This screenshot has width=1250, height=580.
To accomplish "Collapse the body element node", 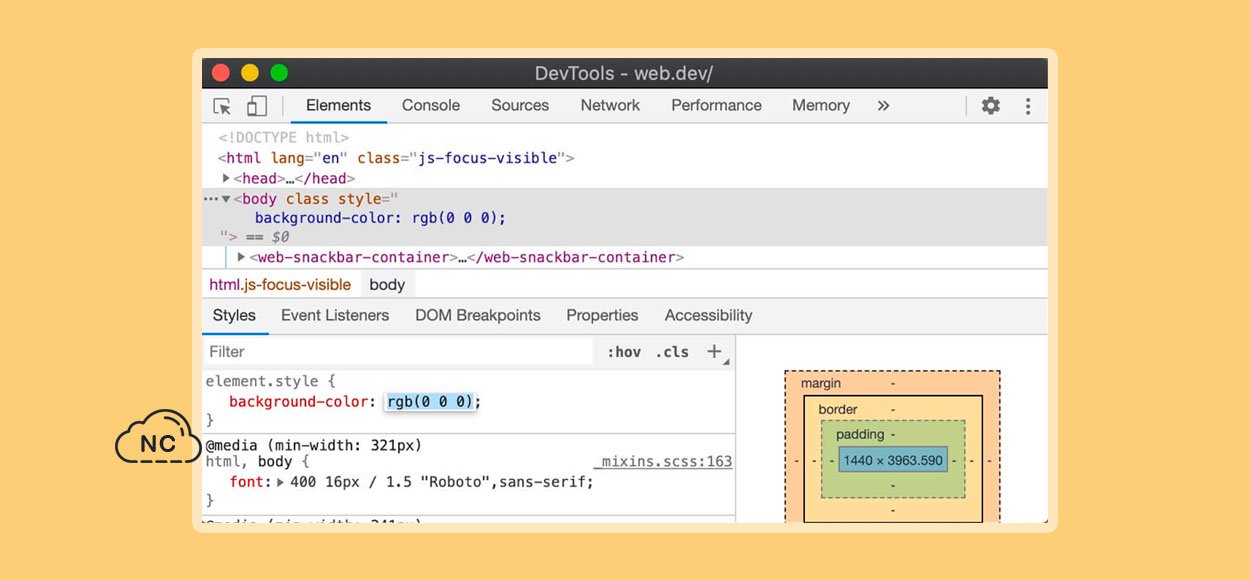I will click(x=226, y=199).
